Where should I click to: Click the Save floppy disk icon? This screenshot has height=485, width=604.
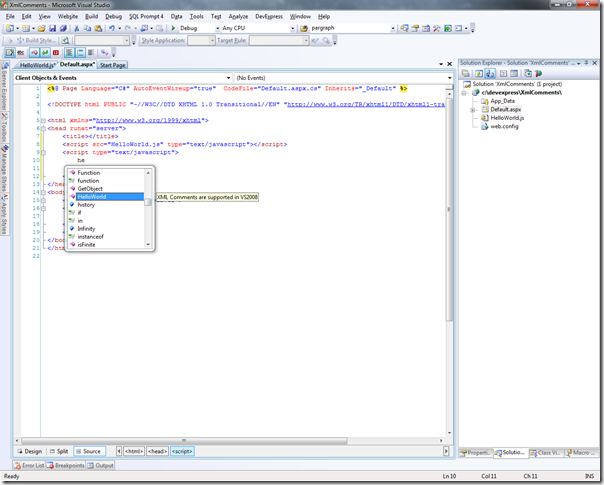point(52,28)
